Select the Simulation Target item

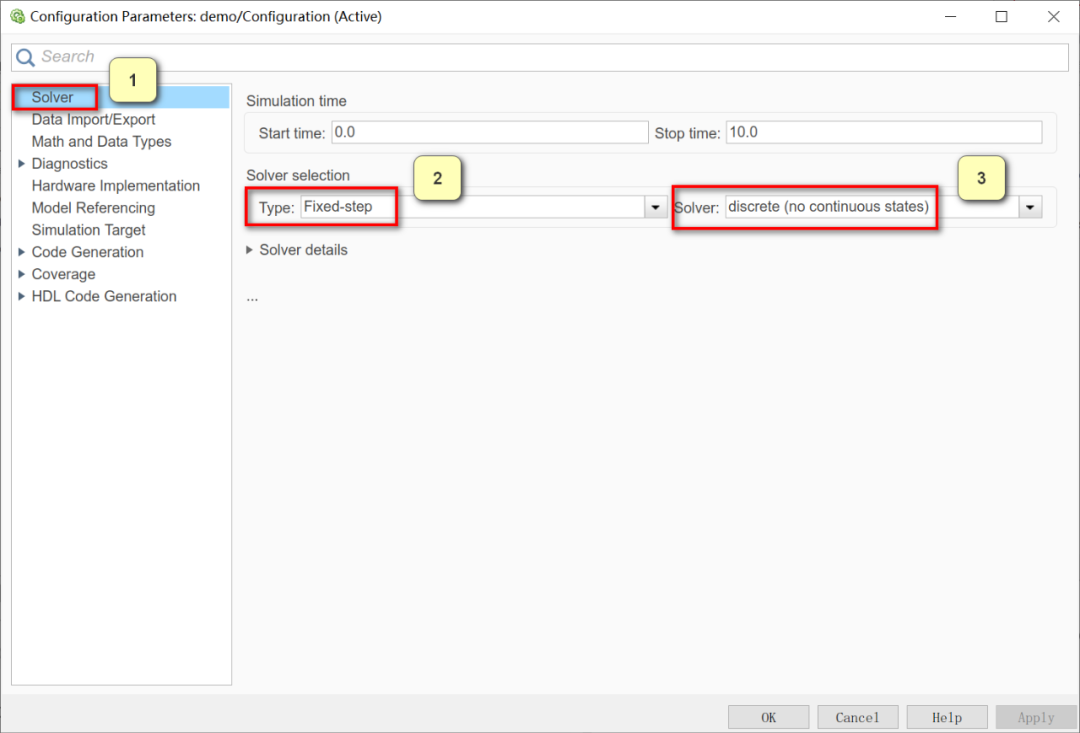click(x=88, y=230)
